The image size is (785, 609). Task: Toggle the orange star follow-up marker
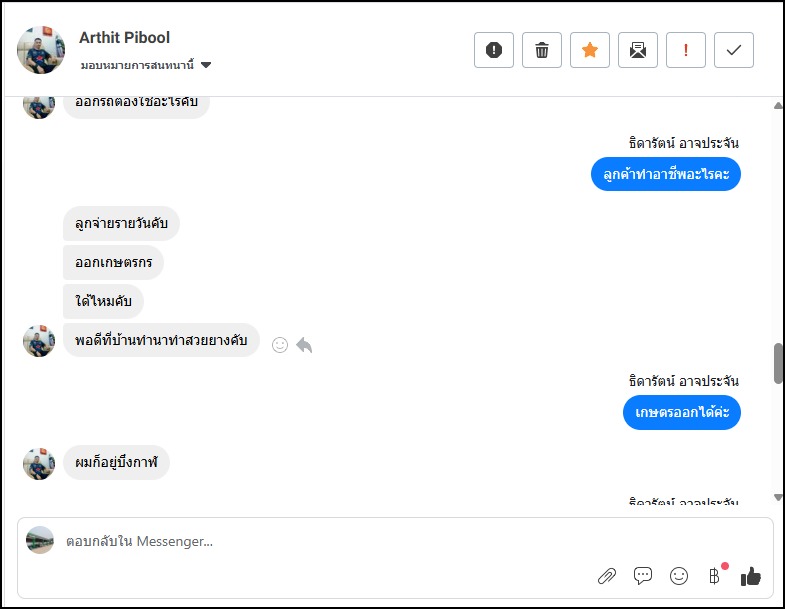[x=590, y=50]
